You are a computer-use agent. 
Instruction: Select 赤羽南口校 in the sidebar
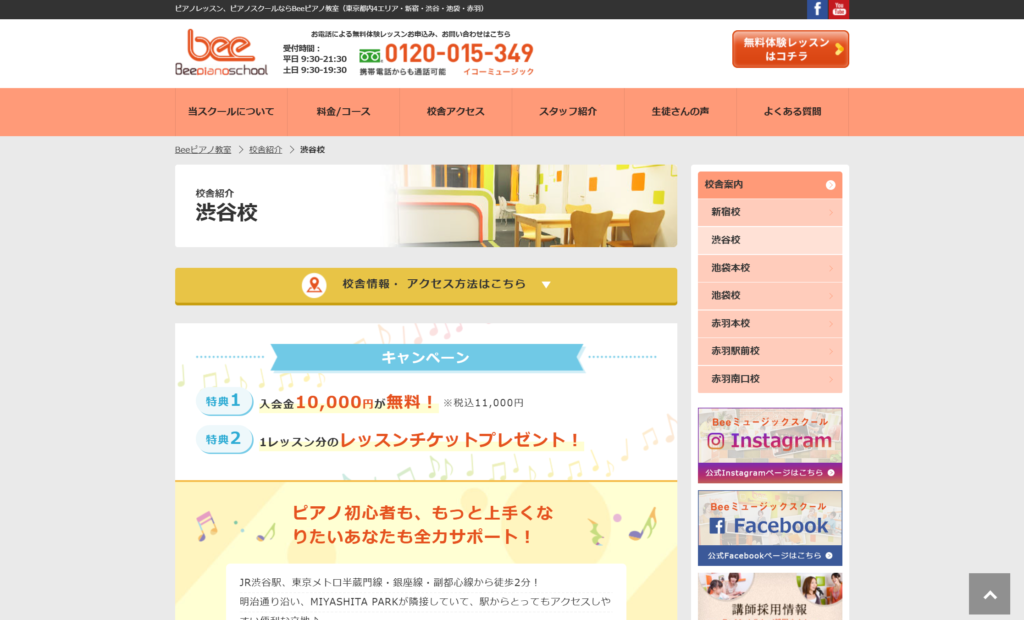pos(770,379)
